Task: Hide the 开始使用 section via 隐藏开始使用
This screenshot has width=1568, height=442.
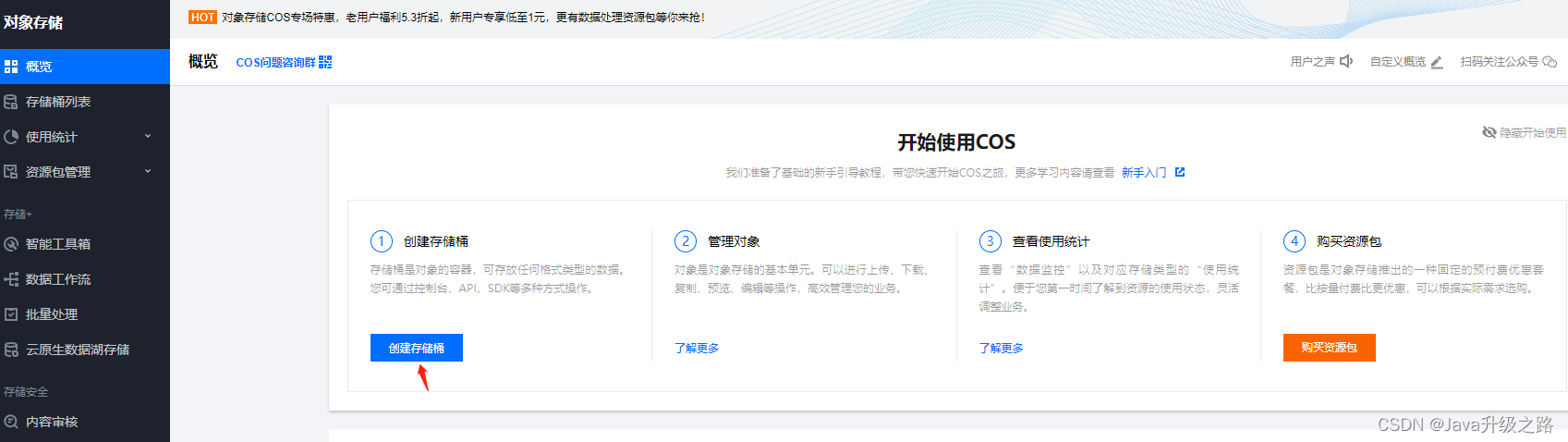Action: [1524, 132]
